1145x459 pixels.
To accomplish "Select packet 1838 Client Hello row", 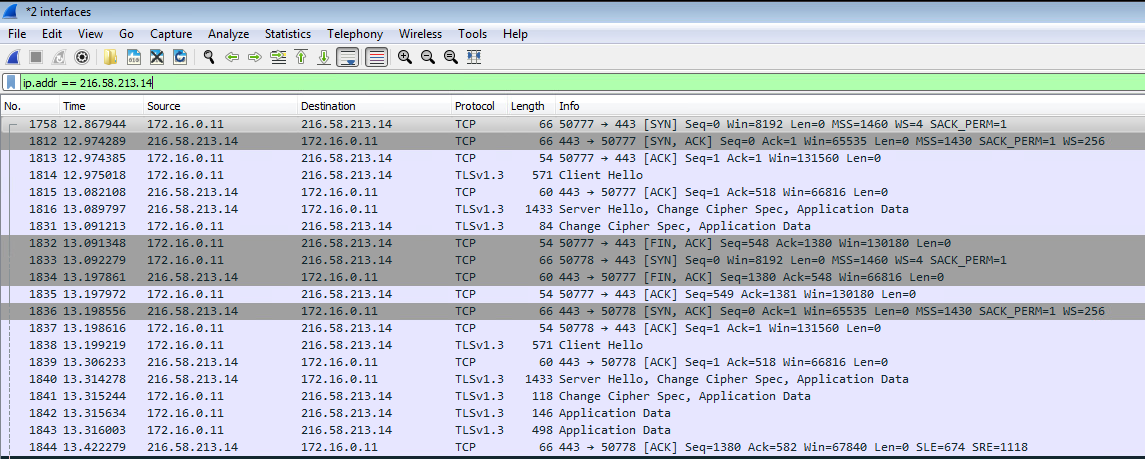I will 572,345.
